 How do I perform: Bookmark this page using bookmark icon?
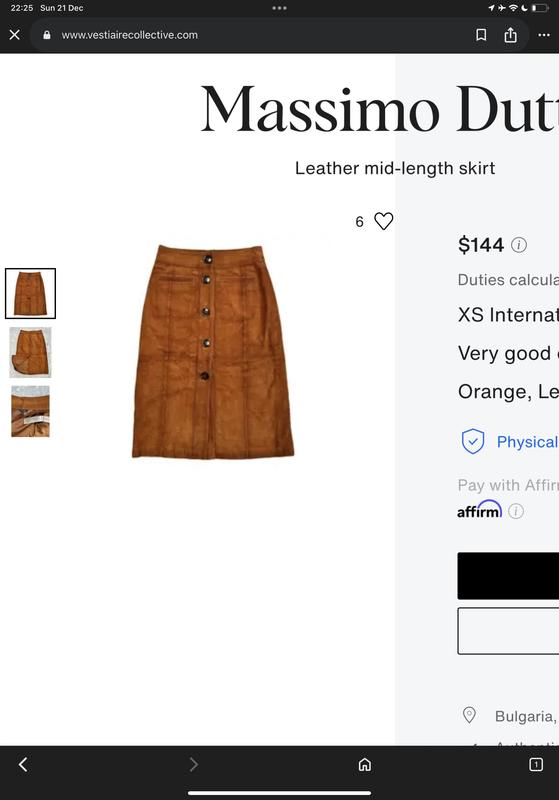pyautogui.click(x=480, y=35)
